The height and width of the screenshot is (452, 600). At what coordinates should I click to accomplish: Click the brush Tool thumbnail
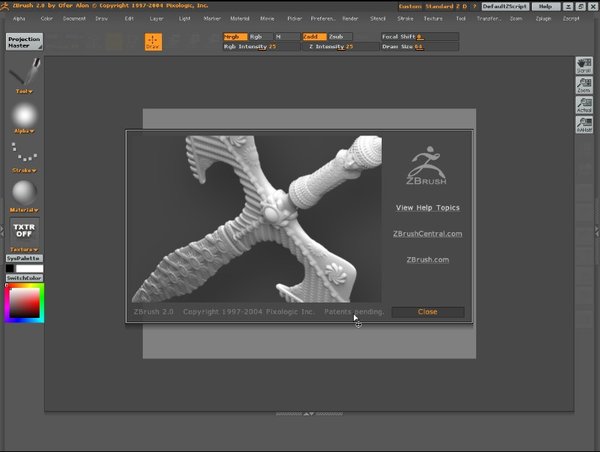25,72
